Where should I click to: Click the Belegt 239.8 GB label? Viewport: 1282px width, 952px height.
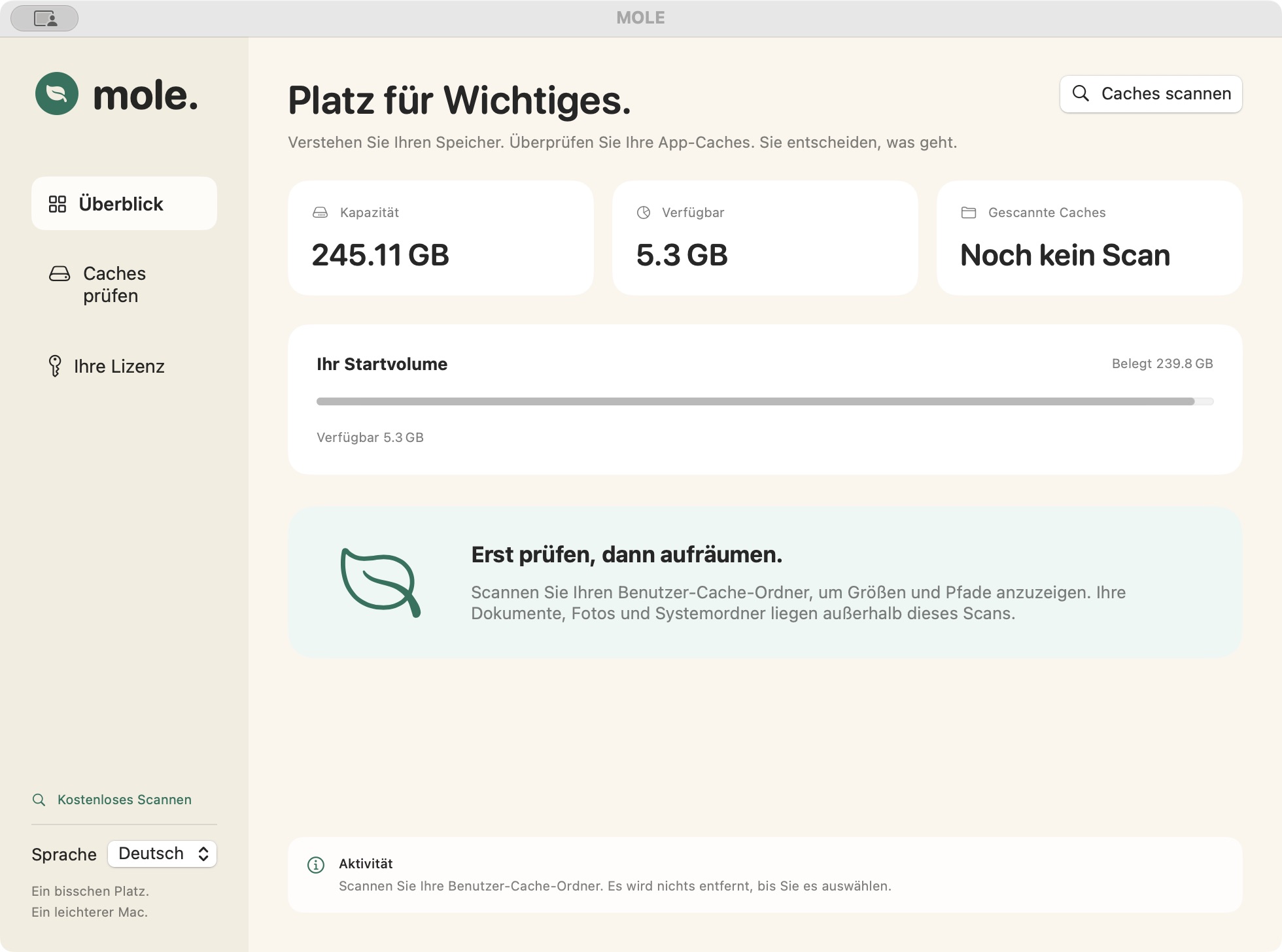(x=1162, y=364)
